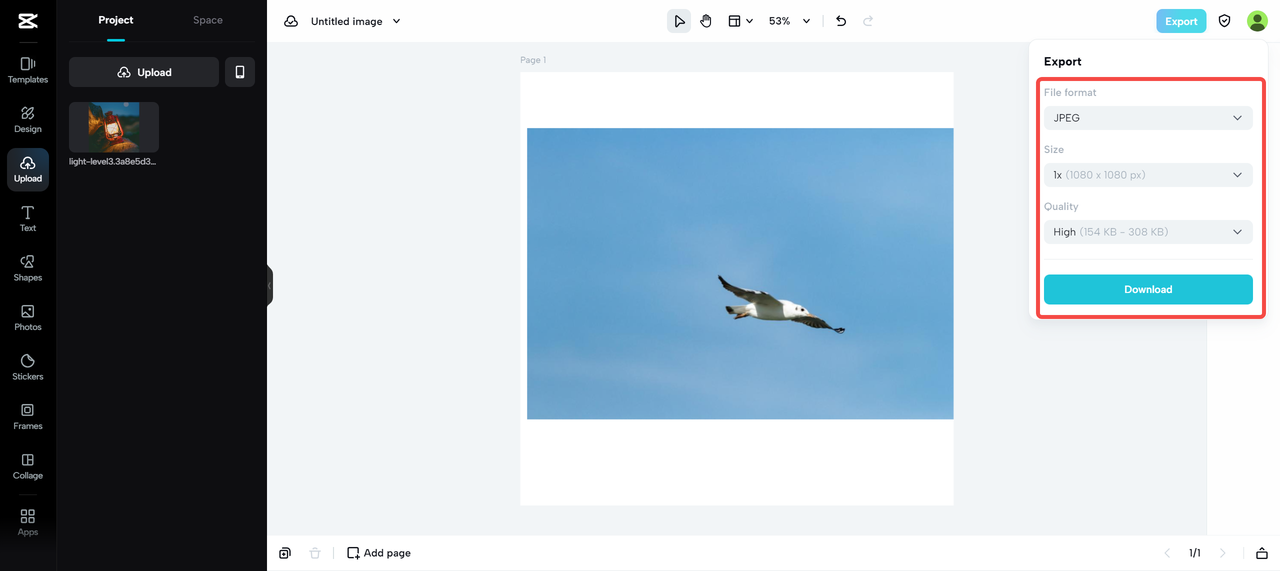Click the duplicate page icon
This screenshot has height=571, width=1280.
point(285,553)
